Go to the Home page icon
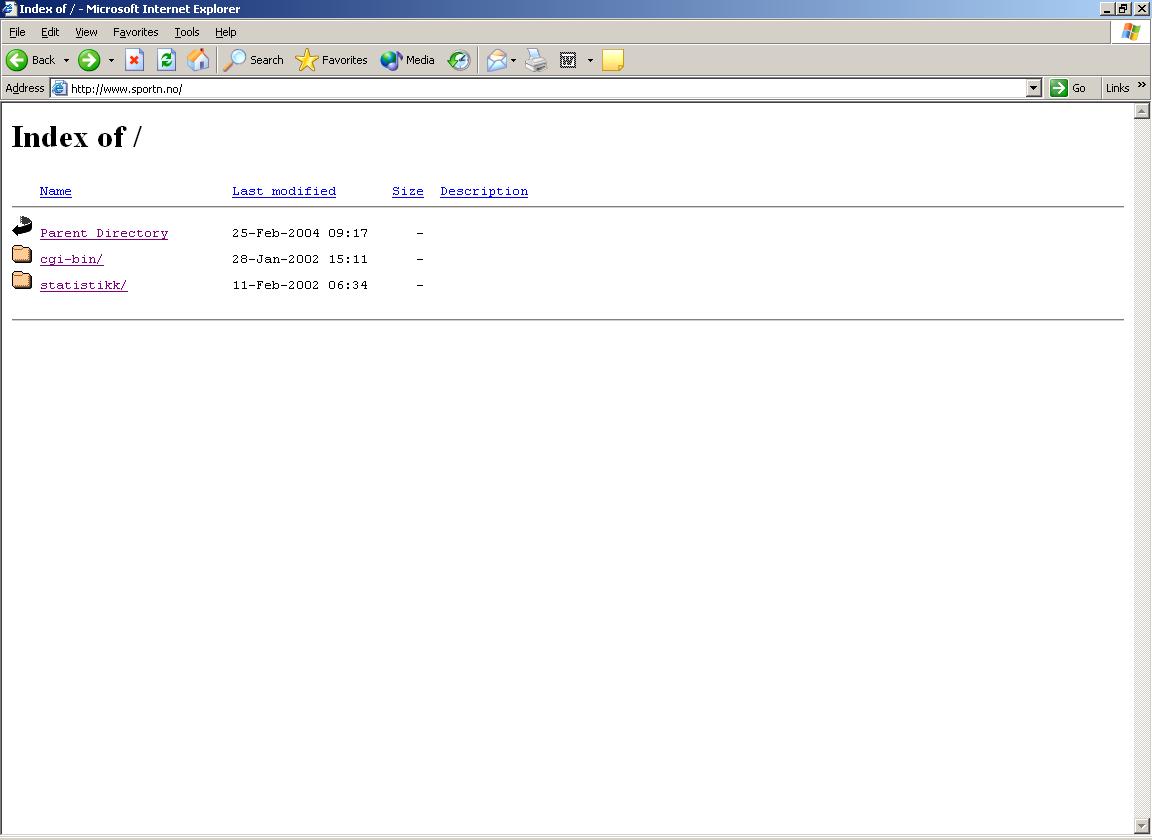 pyautogui.click(x=198, y=60)
